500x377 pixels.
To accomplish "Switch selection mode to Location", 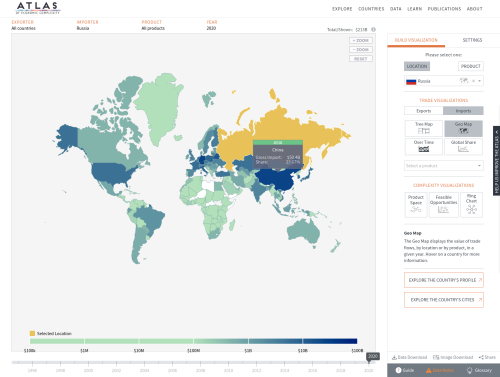I will [x=417, y=66].
